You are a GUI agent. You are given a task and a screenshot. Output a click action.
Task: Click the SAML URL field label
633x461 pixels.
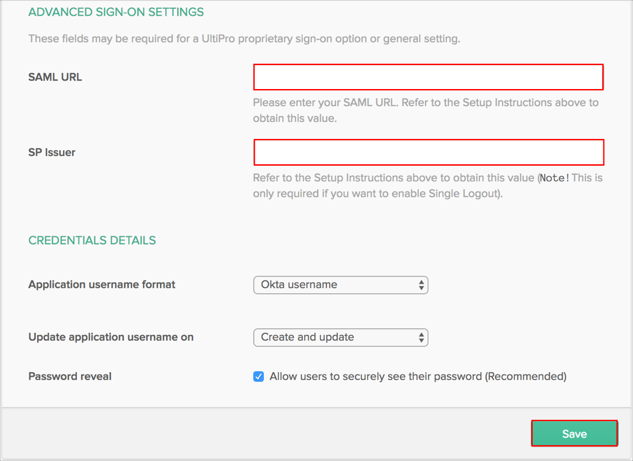click(55, 77)
